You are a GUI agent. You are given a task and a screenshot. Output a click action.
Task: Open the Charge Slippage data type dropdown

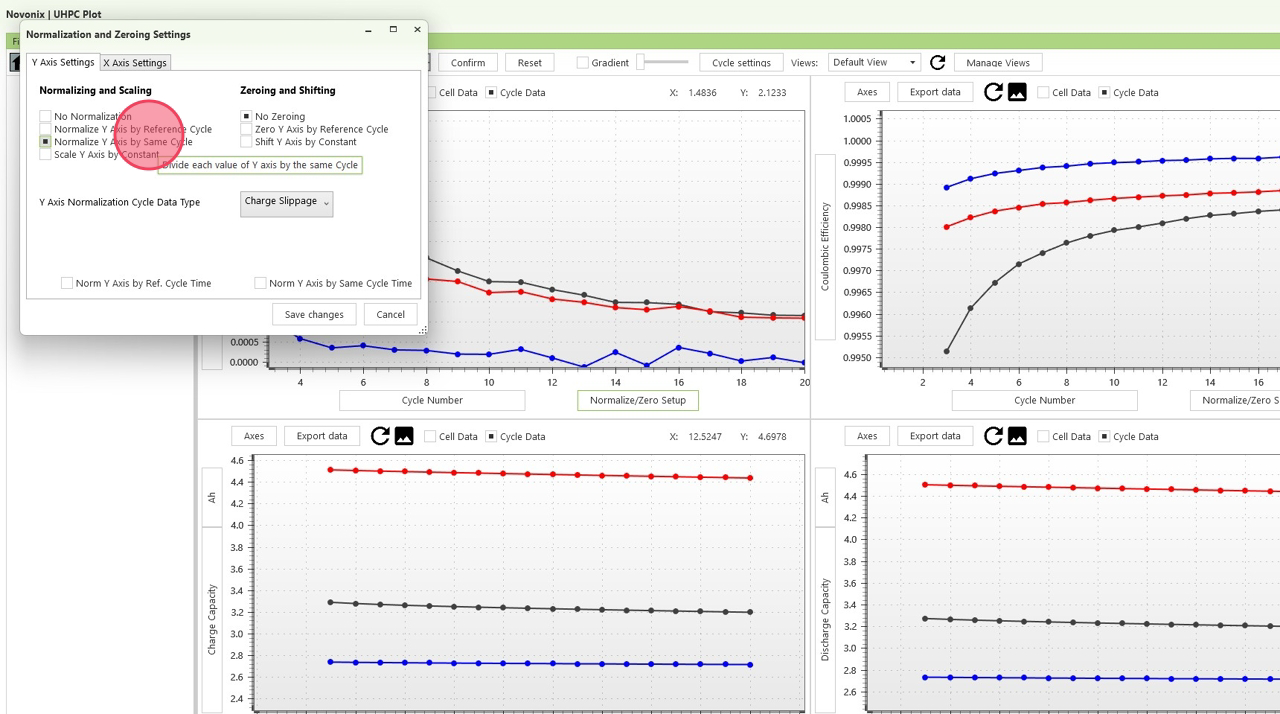click(287, 203)
